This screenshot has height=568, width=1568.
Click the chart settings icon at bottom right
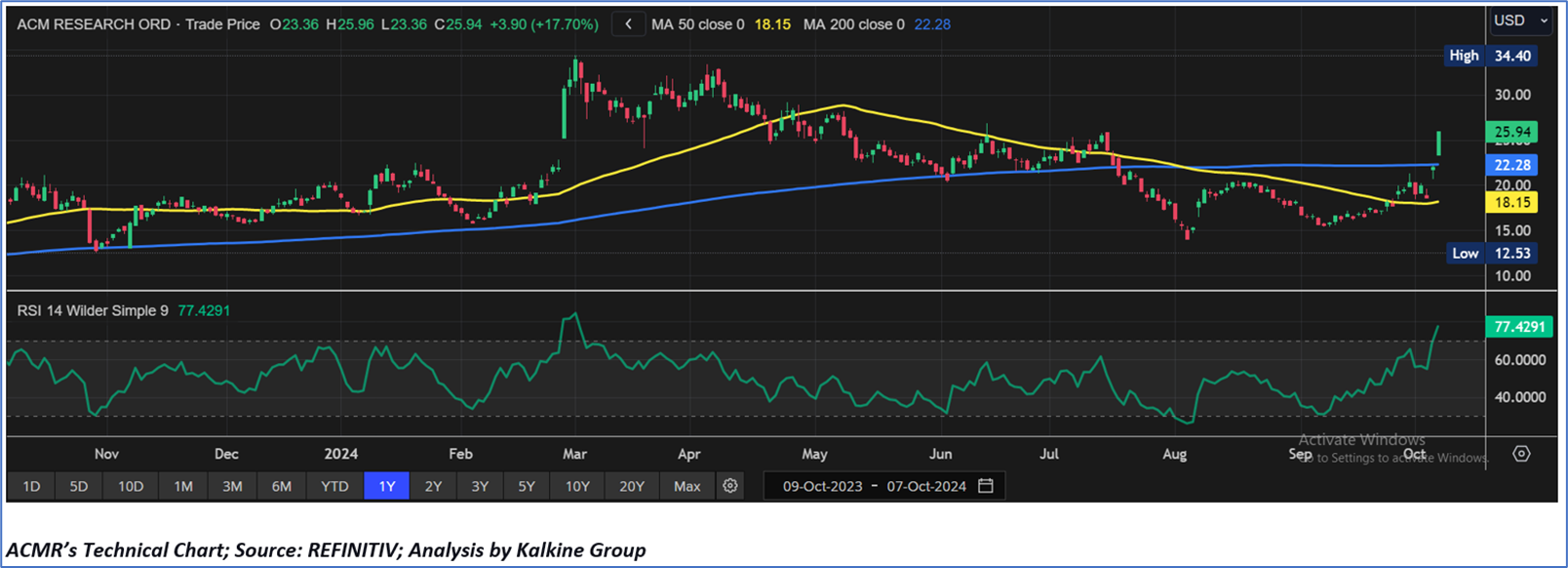point(1521,454)
